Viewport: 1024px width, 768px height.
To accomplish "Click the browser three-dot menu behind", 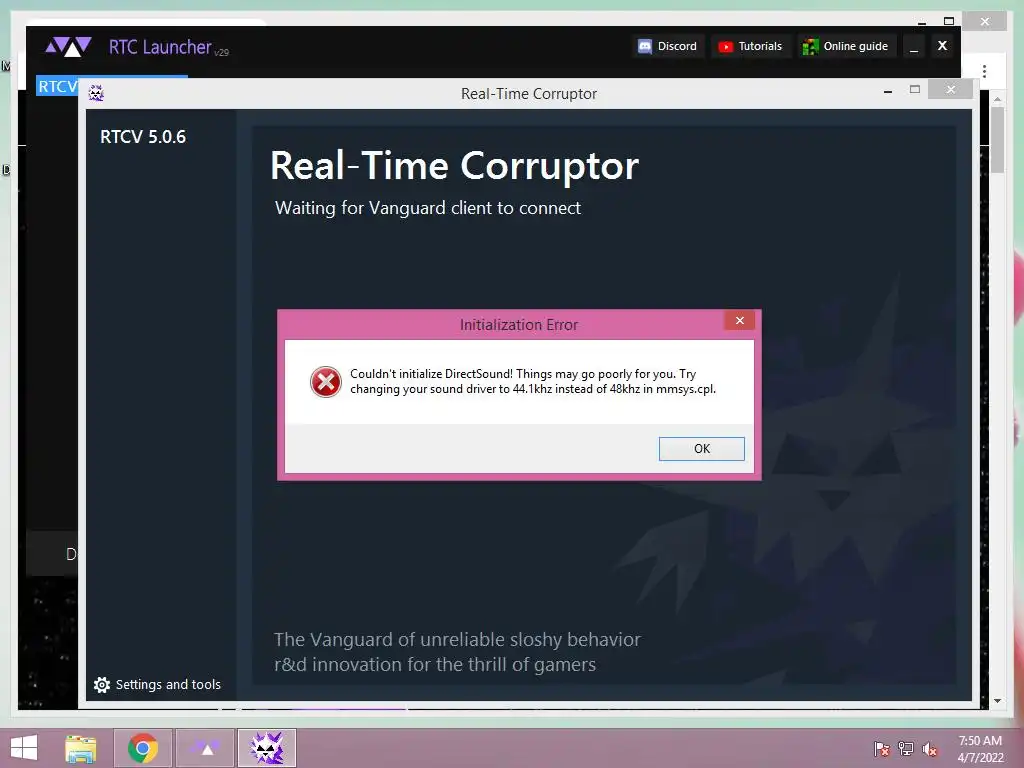I will (x=984, y=71).
